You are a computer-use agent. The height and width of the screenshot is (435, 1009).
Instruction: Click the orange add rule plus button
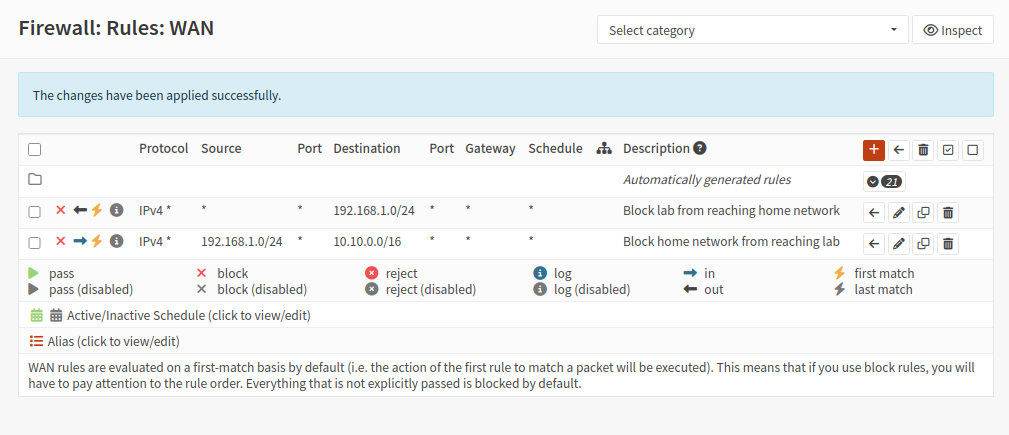[x=874, y=149]
